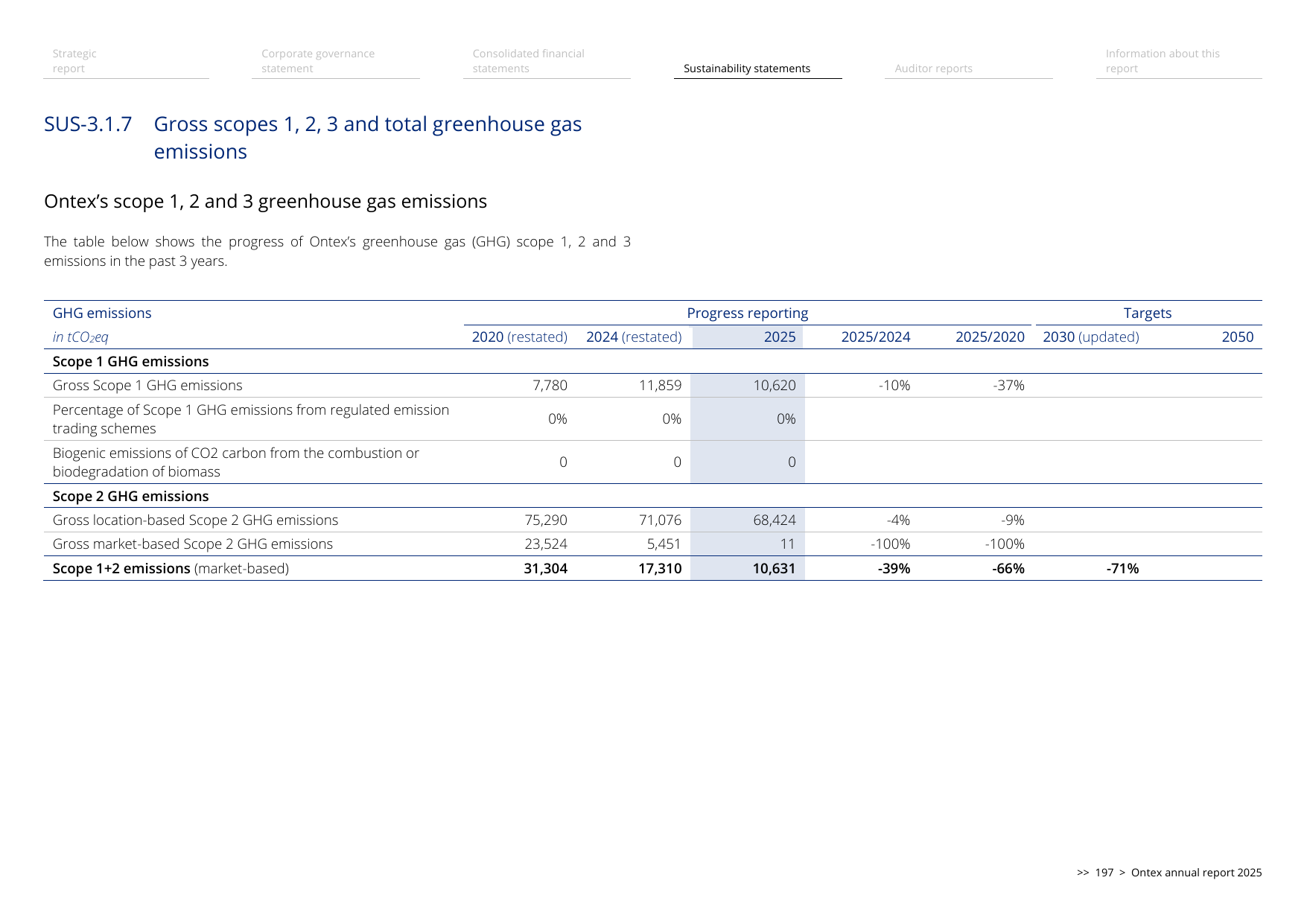This screenshot has height=924, width=1307.
Task: Select the 11,859 value for 2024
Action: pos(661,386)
